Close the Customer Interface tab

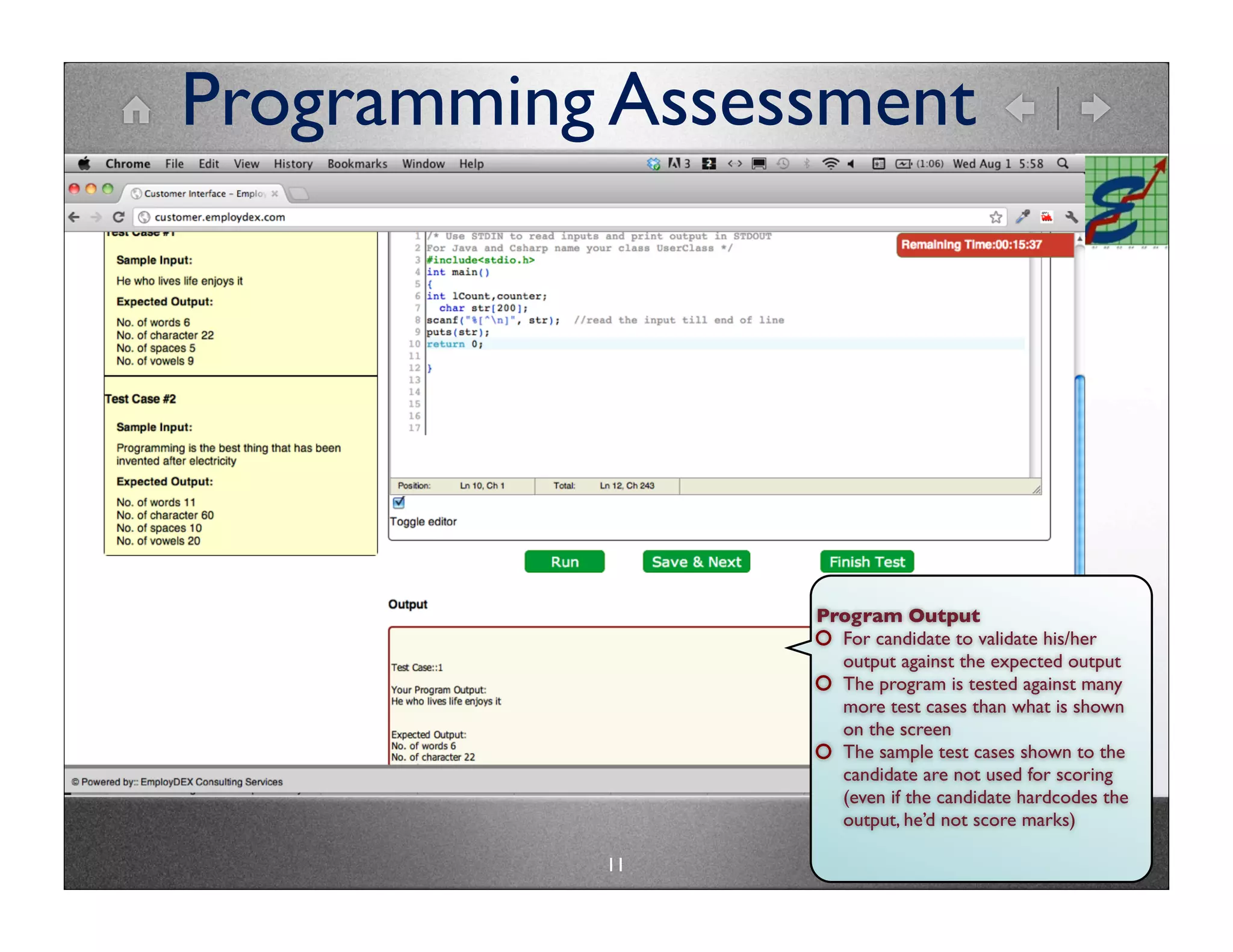tap(275, 193)
